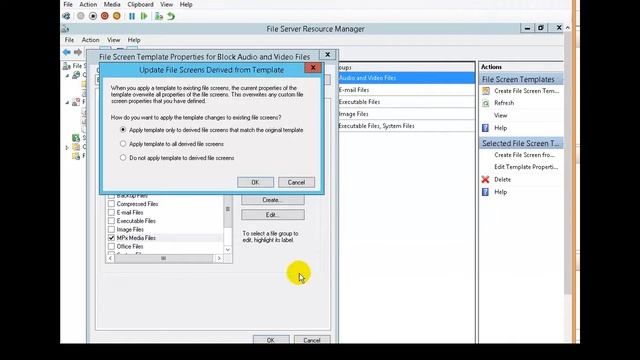Click file group list horizontal scroll left arrow
The image size is (640, 360).
click(110, 258)
